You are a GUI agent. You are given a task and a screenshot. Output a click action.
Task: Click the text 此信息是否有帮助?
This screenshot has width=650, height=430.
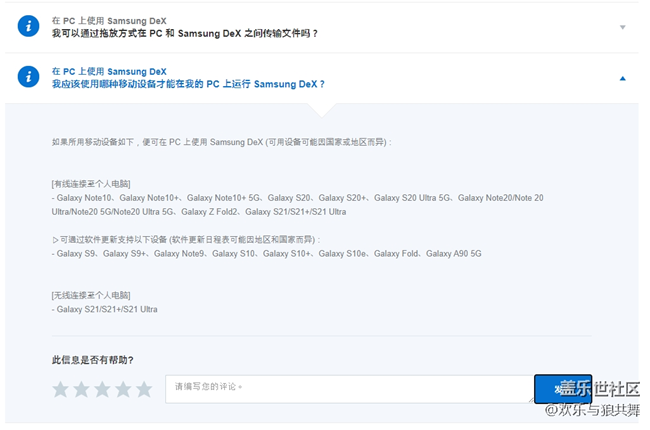[x=92, y=360]
